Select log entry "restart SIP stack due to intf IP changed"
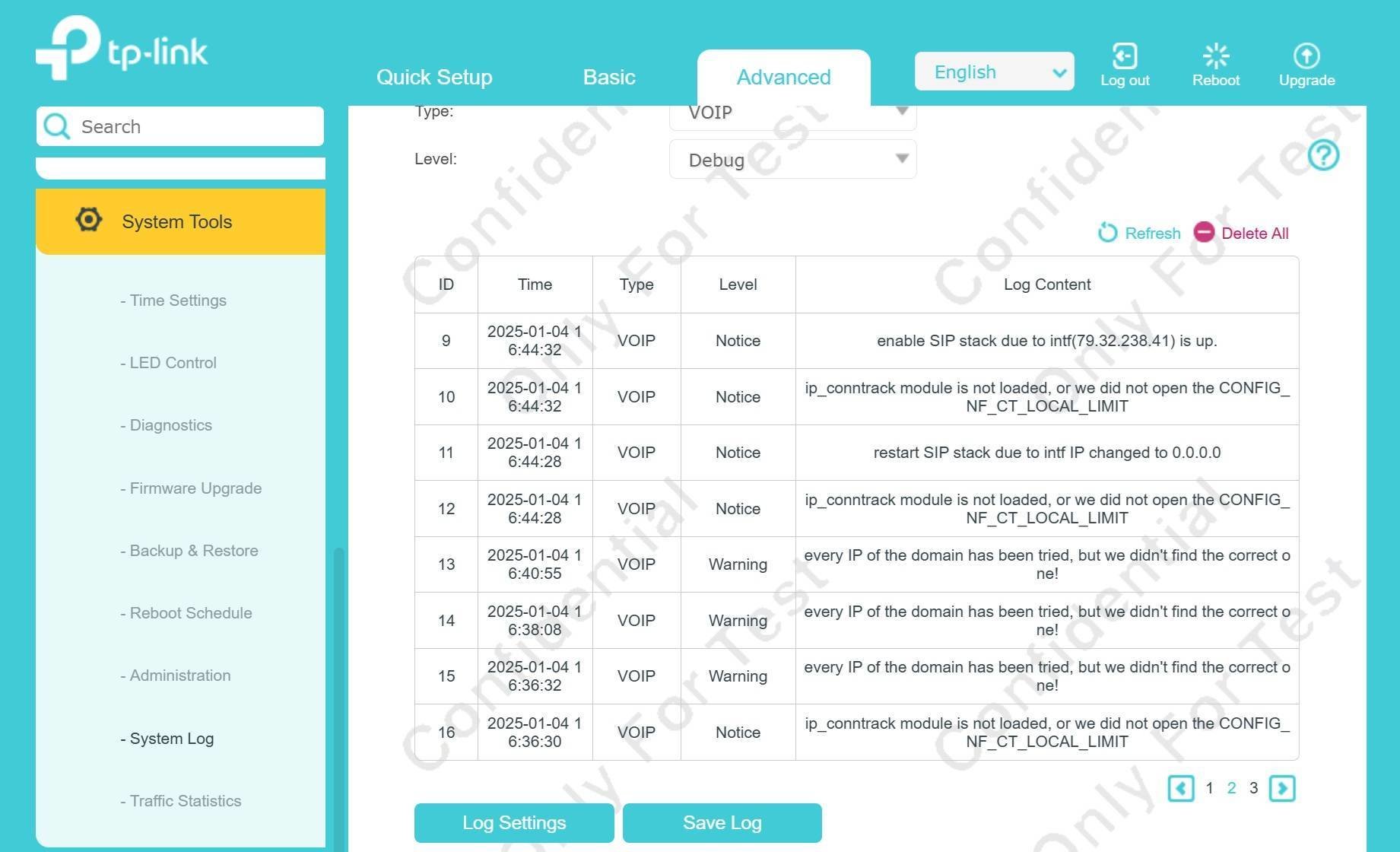 (1046, 453)
